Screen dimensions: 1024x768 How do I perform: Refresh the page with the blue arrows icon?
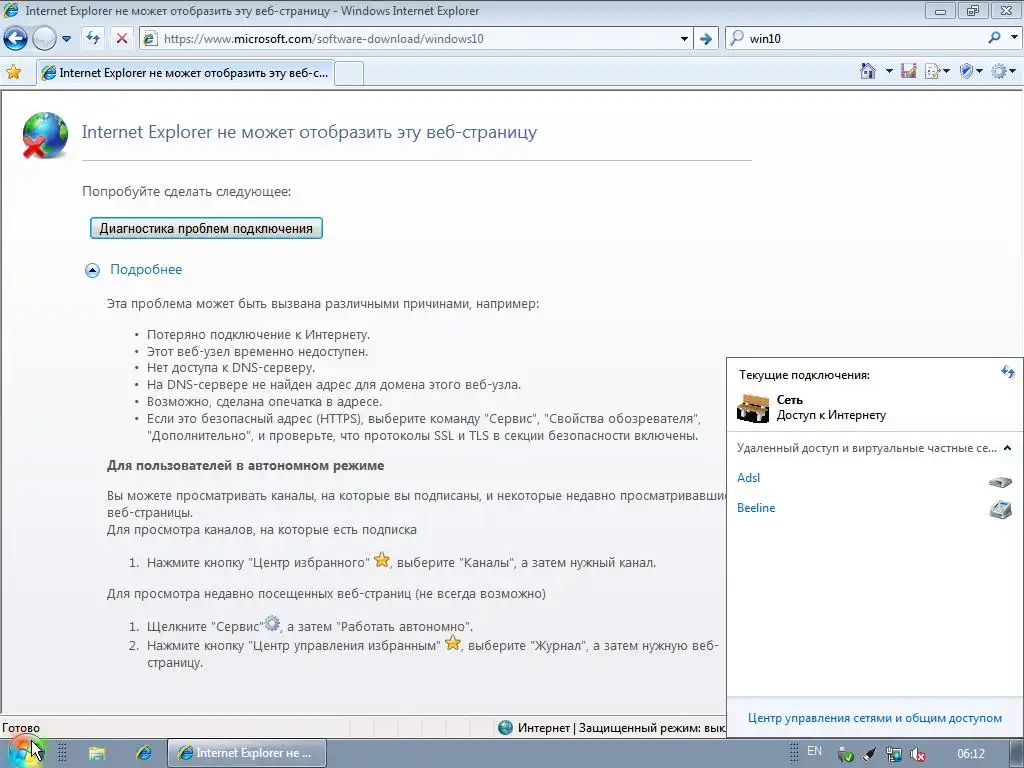(93, 39)
